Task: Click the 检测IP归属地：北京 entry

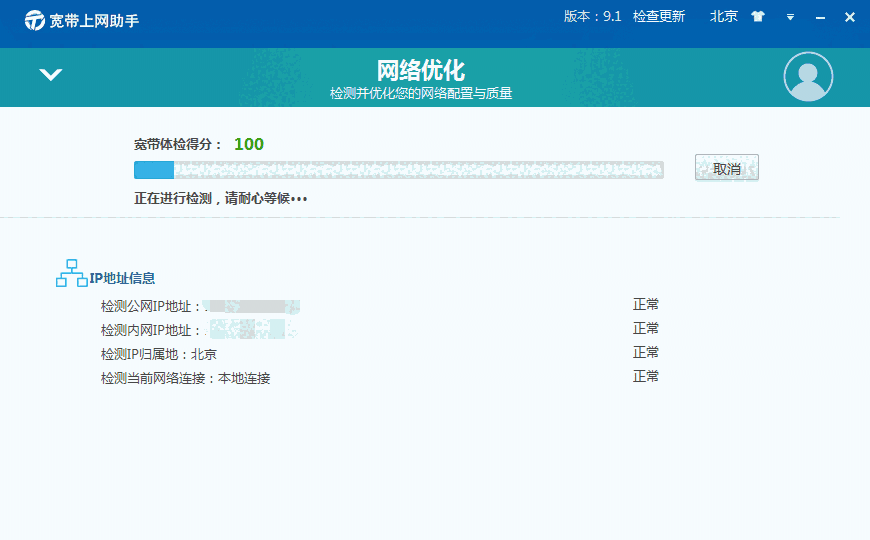Action: (158, 354)
